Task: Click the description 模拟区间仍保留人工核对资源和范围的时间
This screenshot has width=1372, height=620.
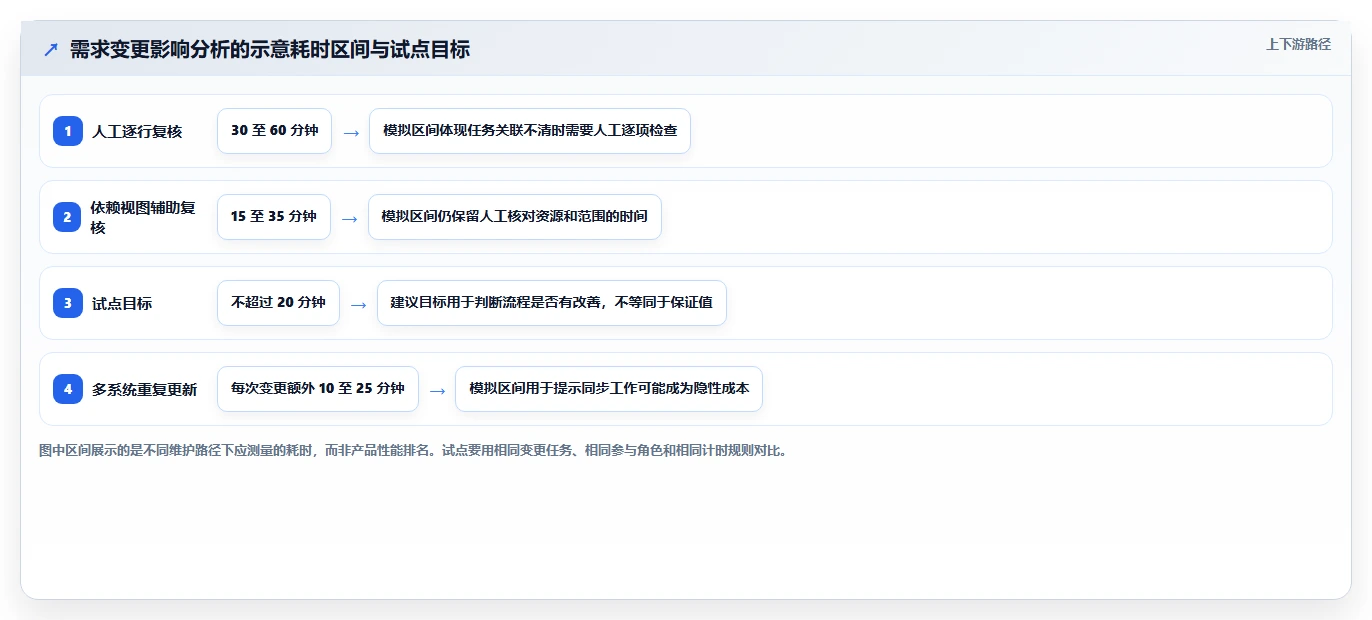Action: click(515, 217)
